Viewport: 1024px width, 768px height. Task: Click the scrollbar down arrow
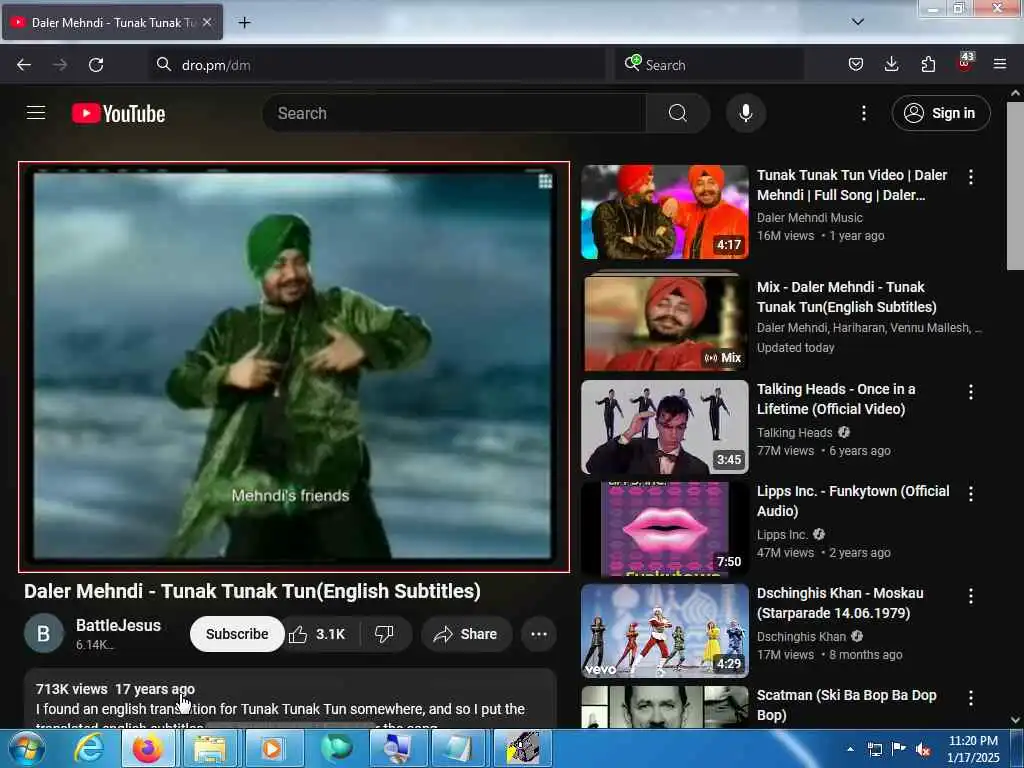point(1015,720)
